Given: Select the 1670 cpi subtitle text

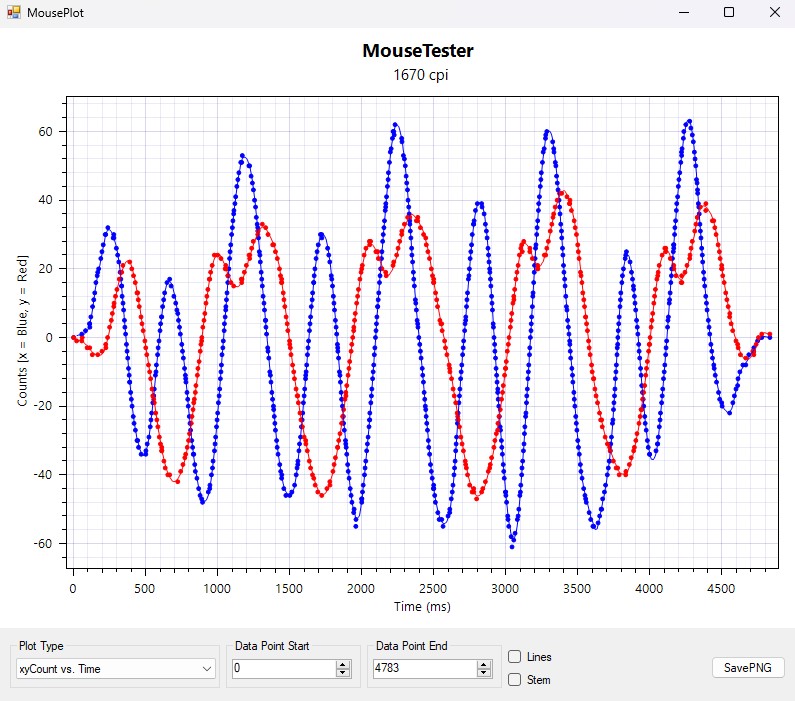Looking at the screenshot, I should (x=417, y=76).
